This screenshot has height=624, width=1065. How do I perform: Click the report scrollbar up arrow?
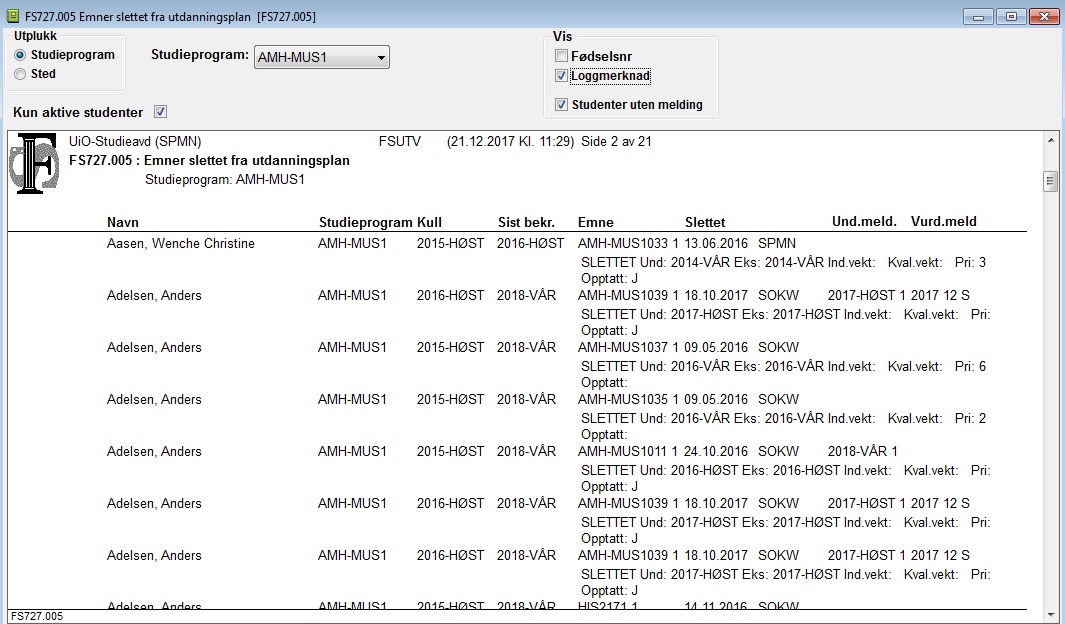point(1051,141)
